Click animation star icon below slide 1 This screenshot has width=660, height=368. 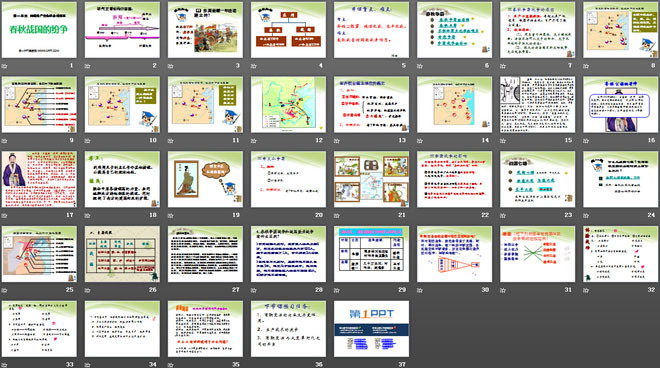coord(5,66)
